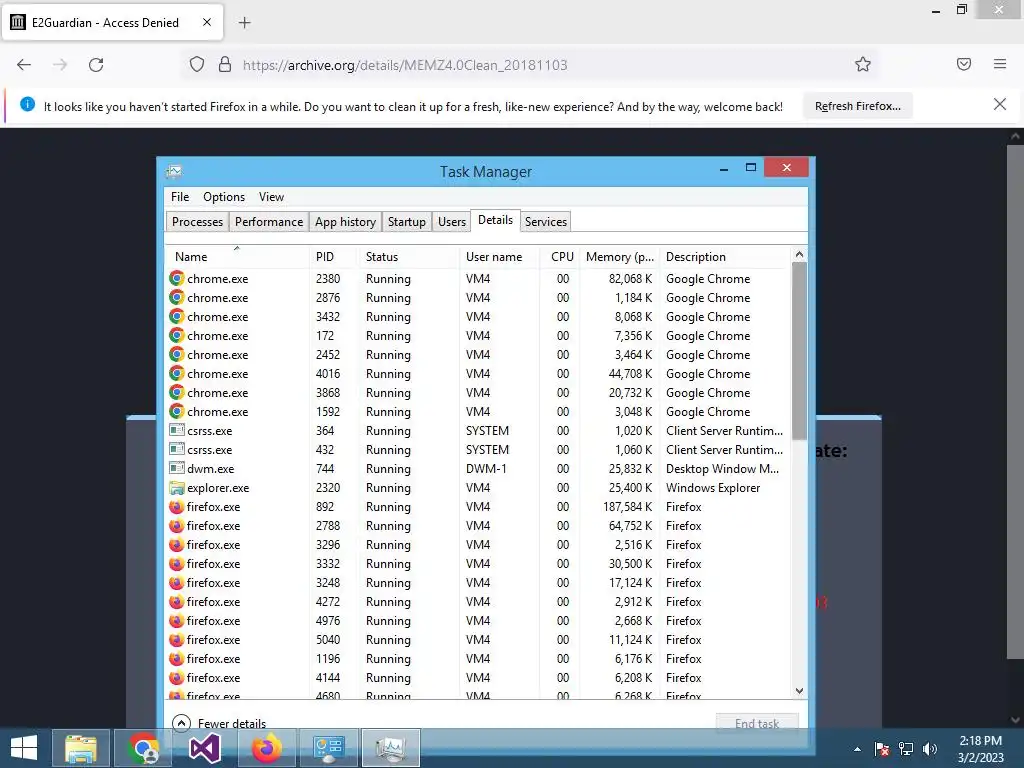
Task: Switch to the Users tab
Action: click(x=451, y=222)
